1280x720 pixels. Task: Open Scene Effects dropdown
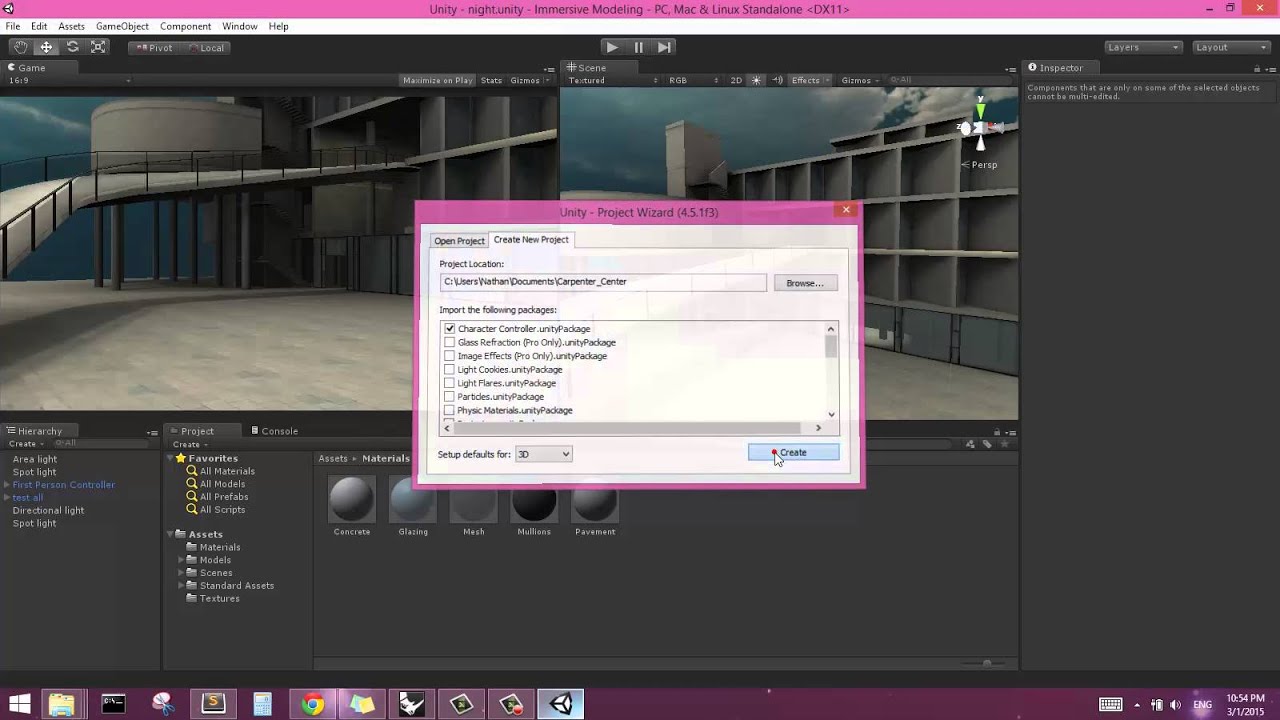[x=811, y=80]
